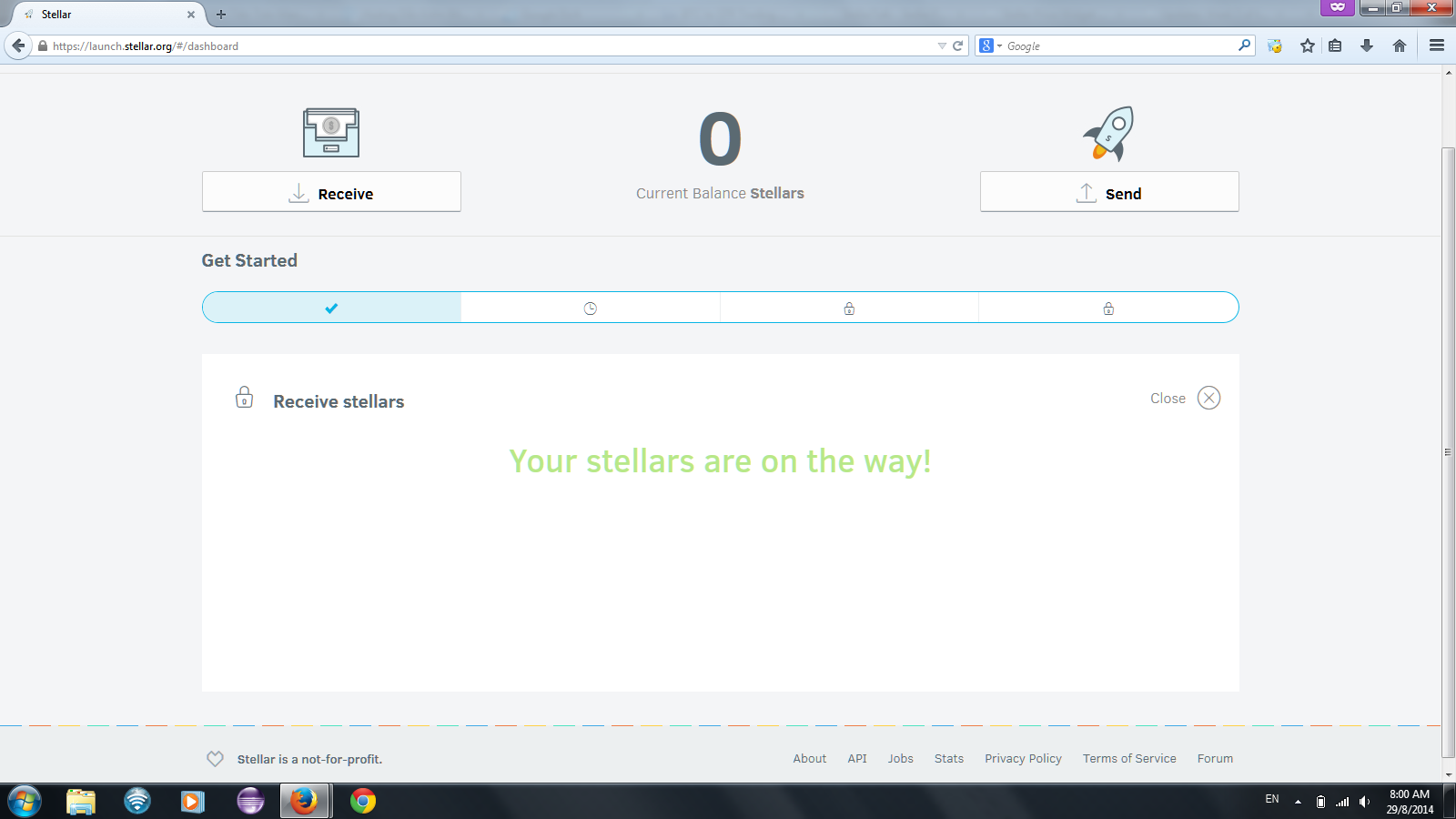This screenshot has width=1456, height=819.
Task: Click the search magnifier icon
Action: point(1245,45)
